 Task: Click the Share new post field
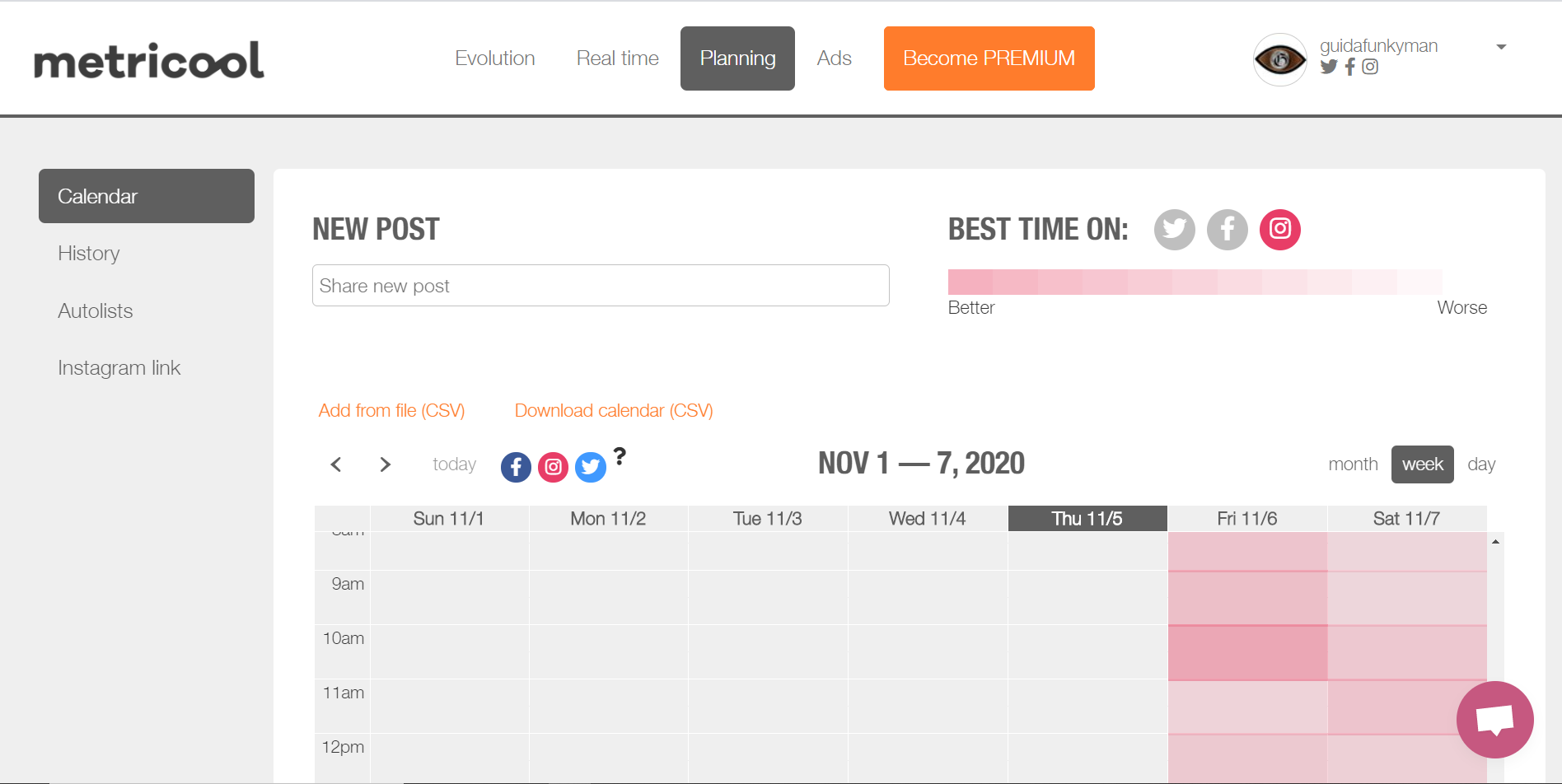601,286
